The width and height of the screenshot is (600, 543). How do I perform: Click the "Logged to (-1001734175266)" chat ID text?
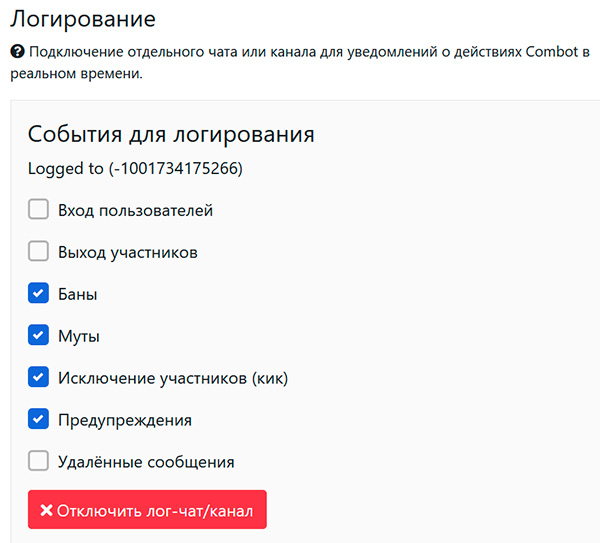point(135,169)
